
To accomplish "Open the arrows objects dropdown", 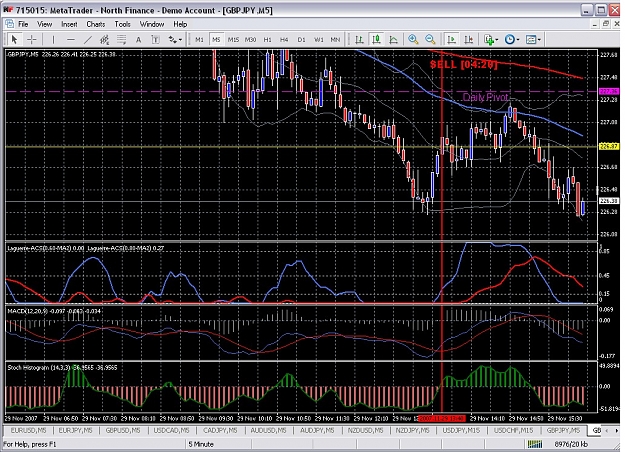I will [x=175, y=39].
